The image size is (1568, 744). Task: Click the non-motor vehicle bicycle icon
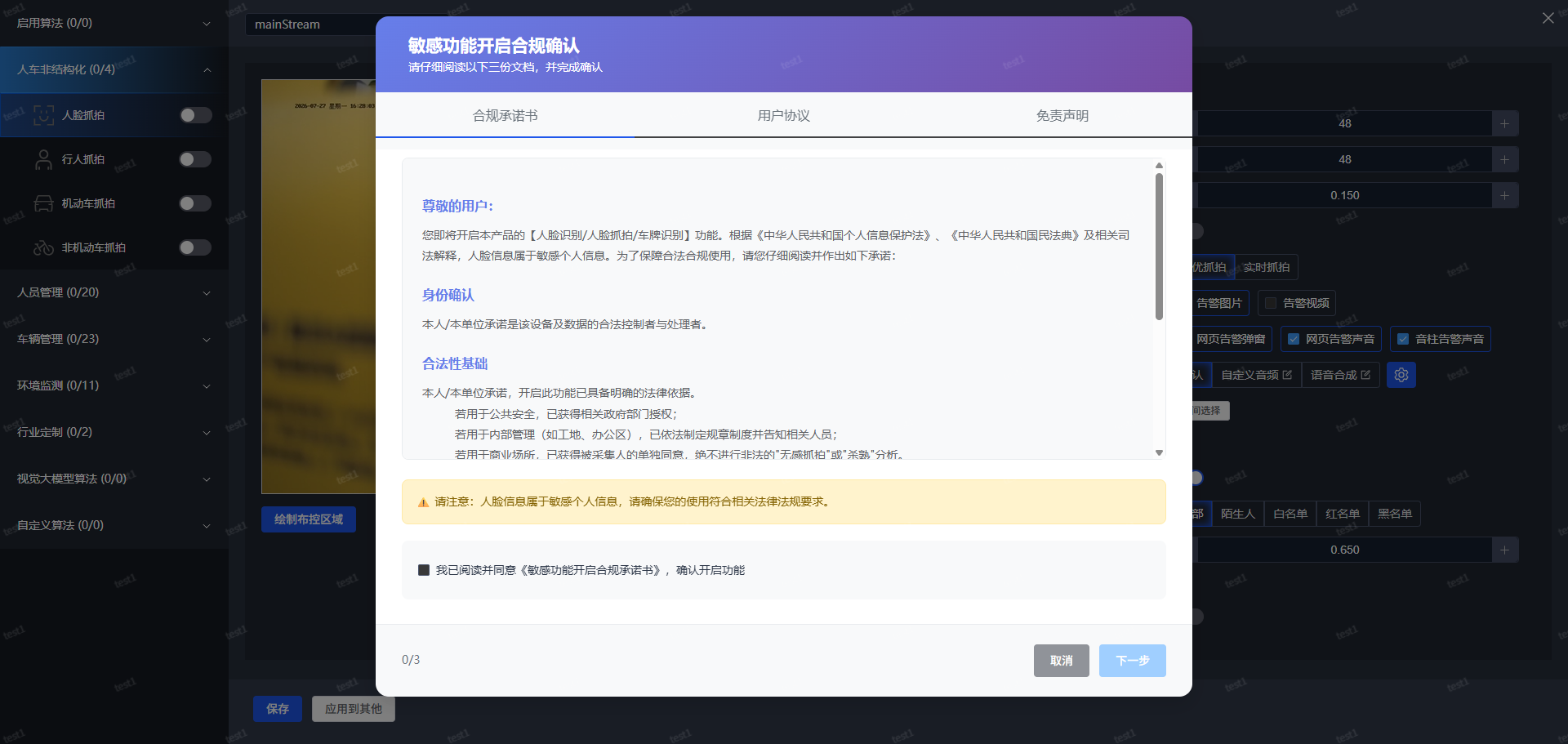pyautogui.click(x=43, y=247)
